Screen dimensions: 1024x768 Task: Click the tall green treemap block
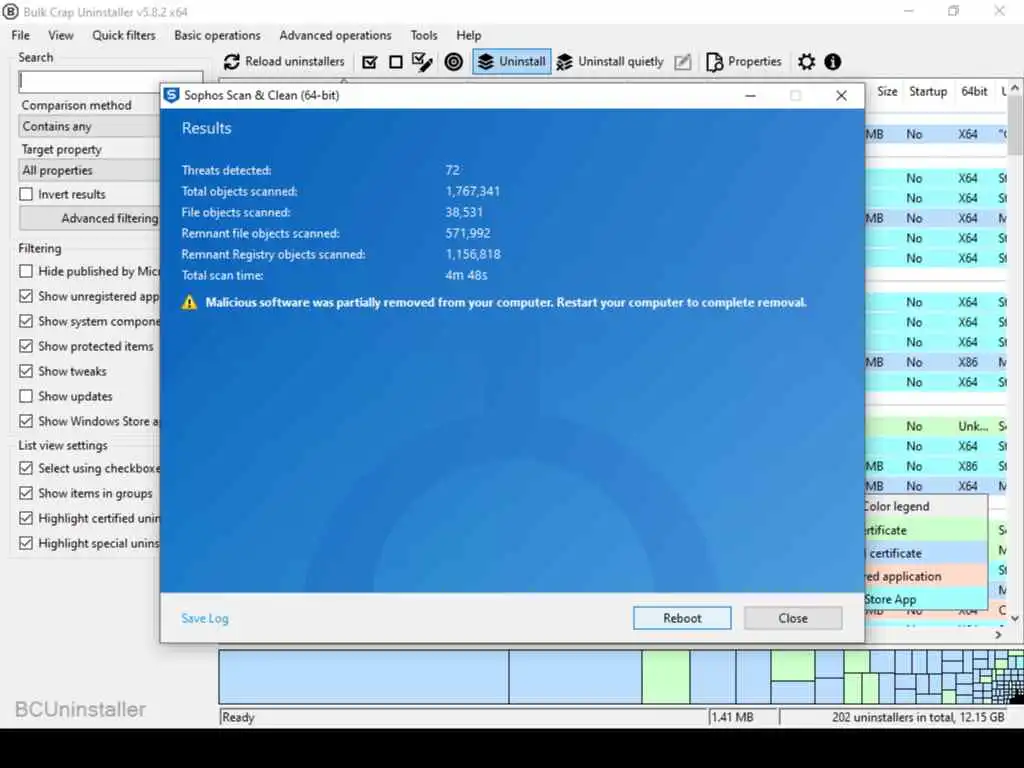click(665, 677)
